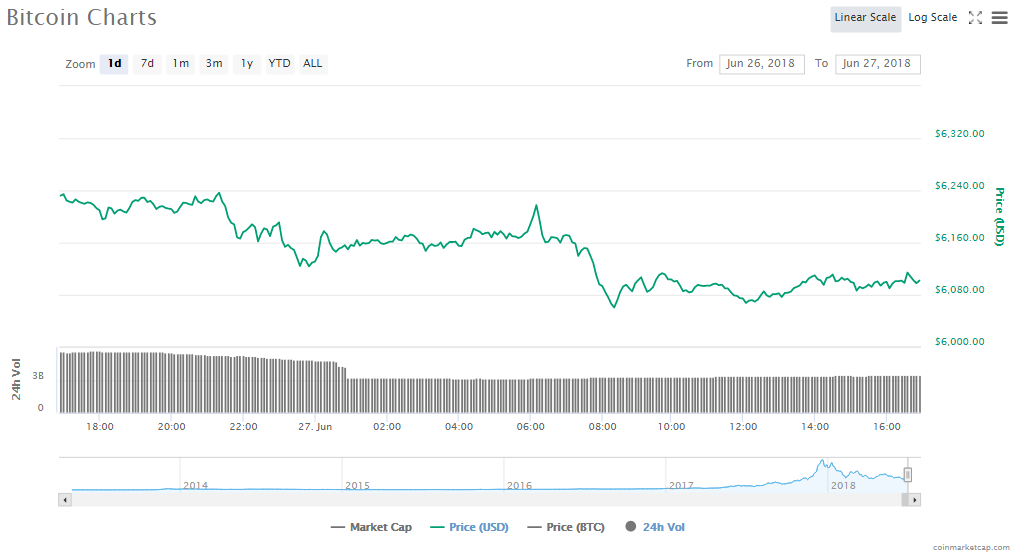Toggle Market Cap series in legend
1019x558 pixels.
pos(373,527)
